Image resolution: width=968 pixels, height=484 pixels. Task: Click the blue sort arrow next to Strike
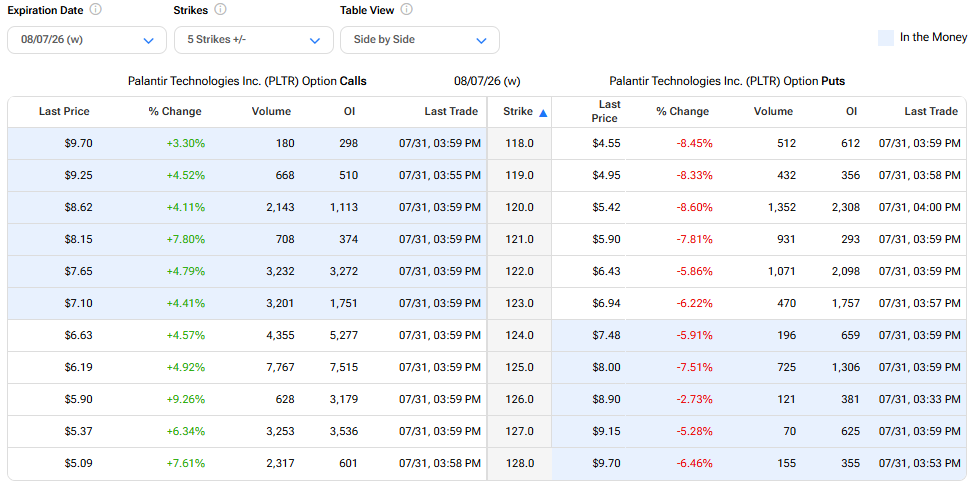tap(543, 113)
